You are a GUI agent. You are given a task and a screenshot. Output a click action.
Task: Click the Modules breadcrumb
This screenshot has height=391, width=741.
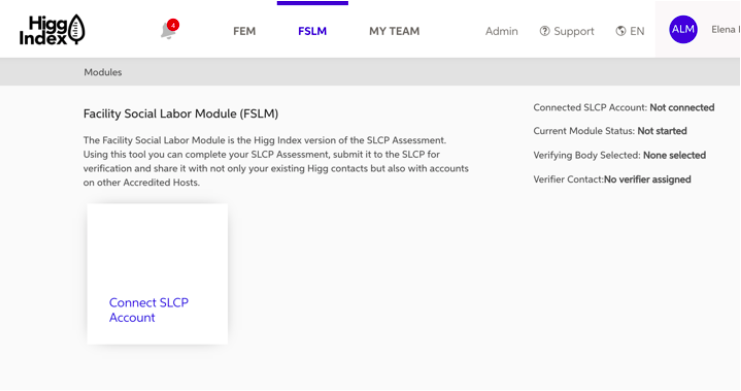103,72
